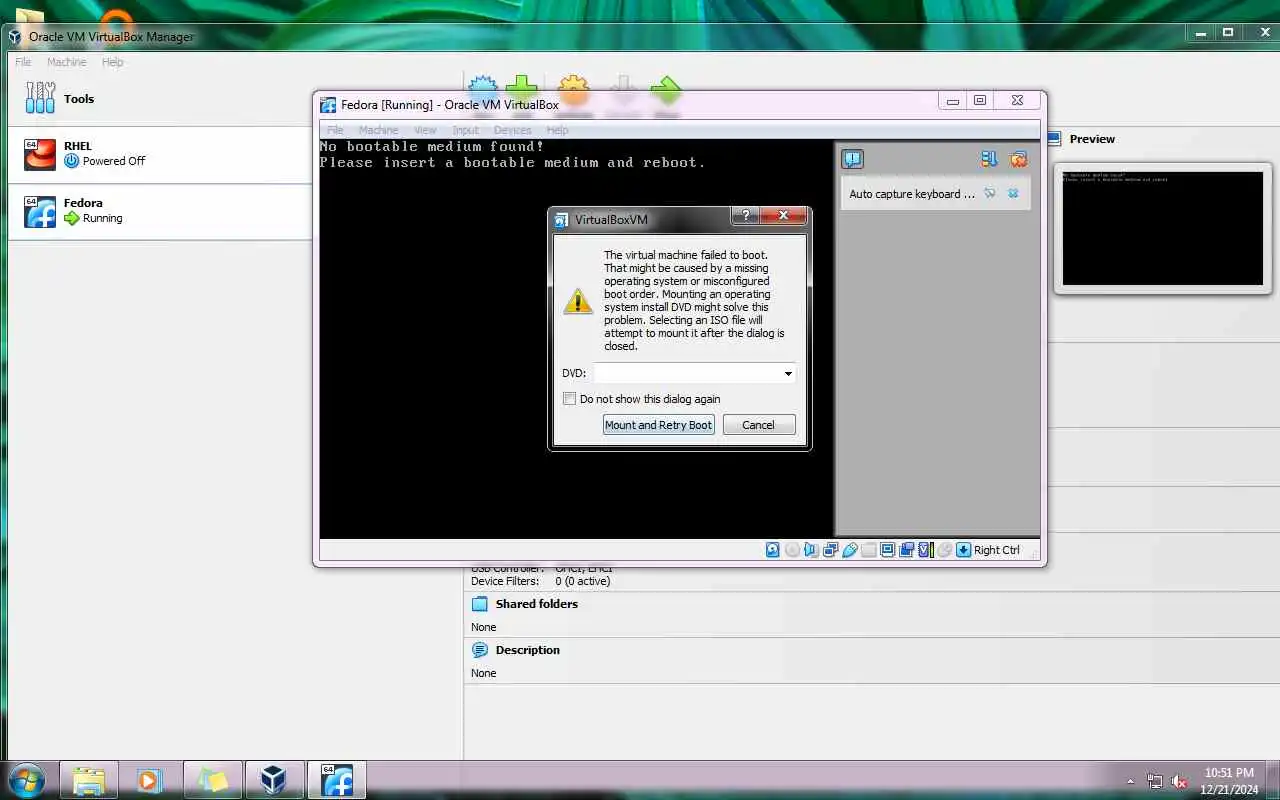This screenshot has width=1280, height=800.
Task: Open Machine menu in the Fedora VM window
Action: (379, 130)
